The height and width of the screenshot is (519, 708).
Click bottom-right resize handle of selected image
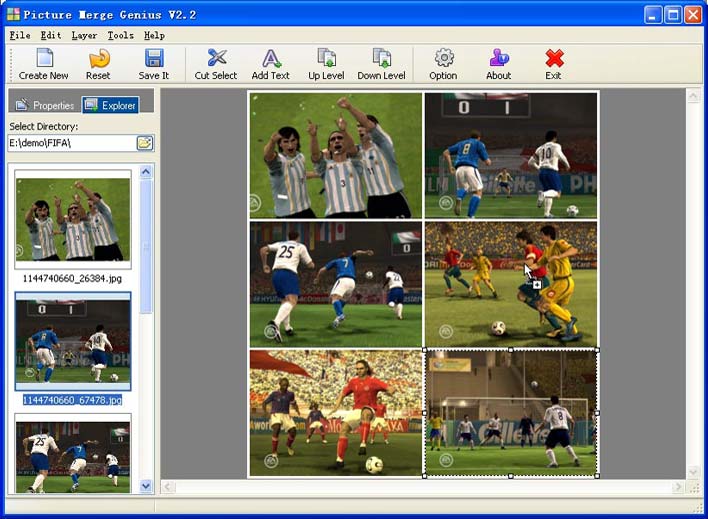597,476
